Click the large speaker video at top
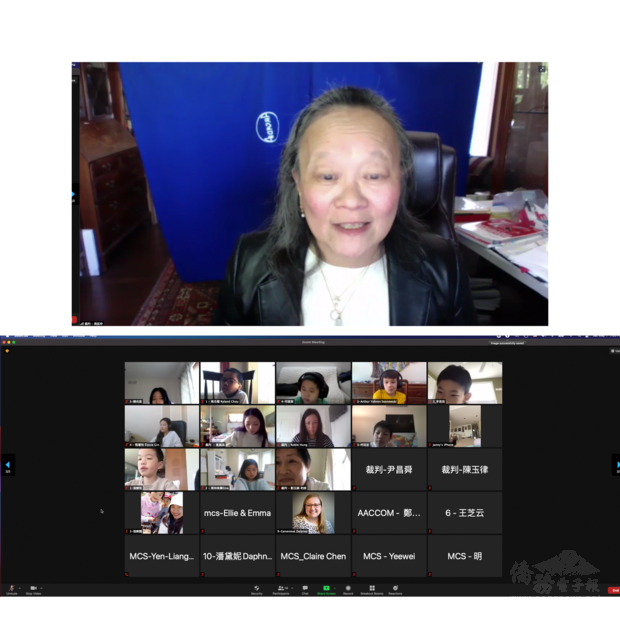The height and width of the screenshot is (620, 620). pos(310,194)
